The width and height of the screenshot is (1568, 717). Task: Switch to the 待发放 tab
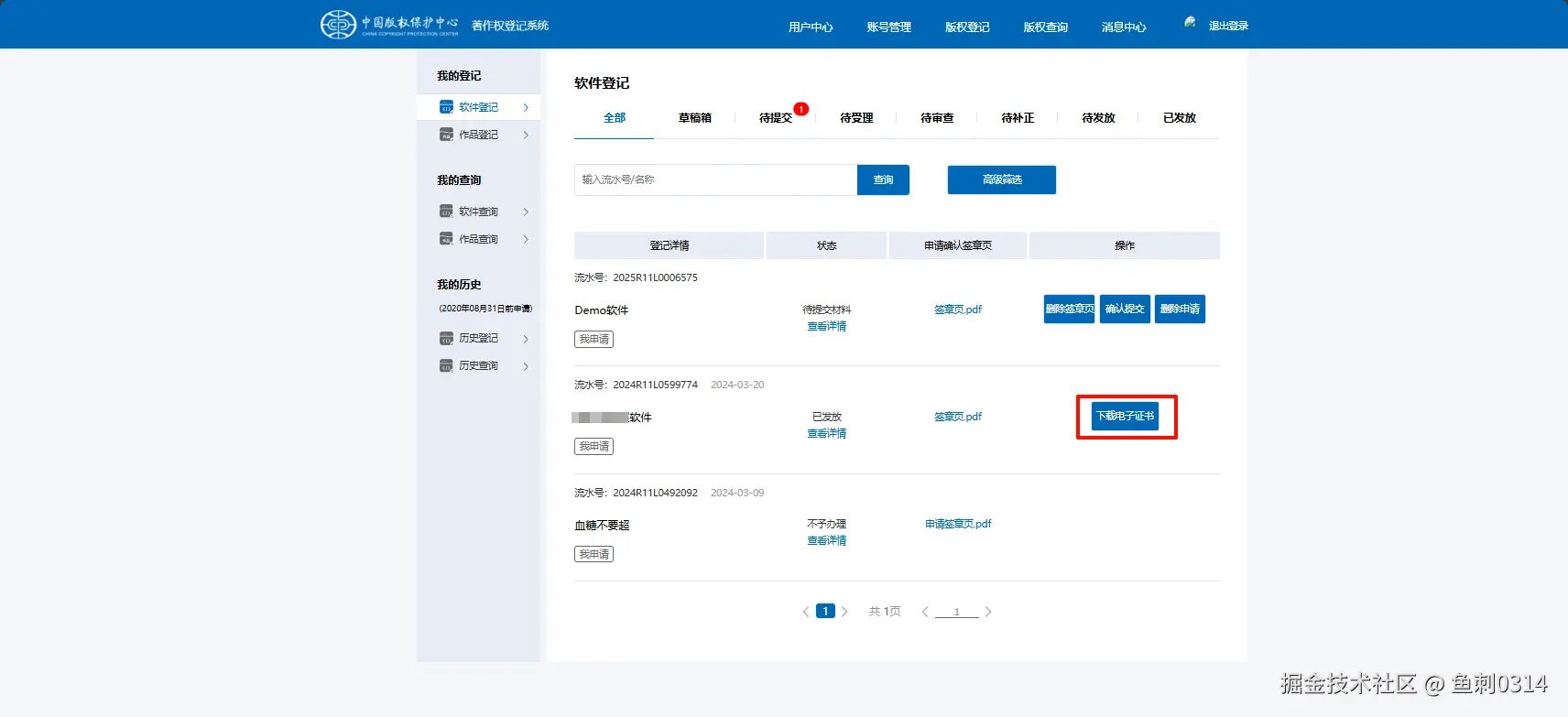click(x=1098, y=117)
